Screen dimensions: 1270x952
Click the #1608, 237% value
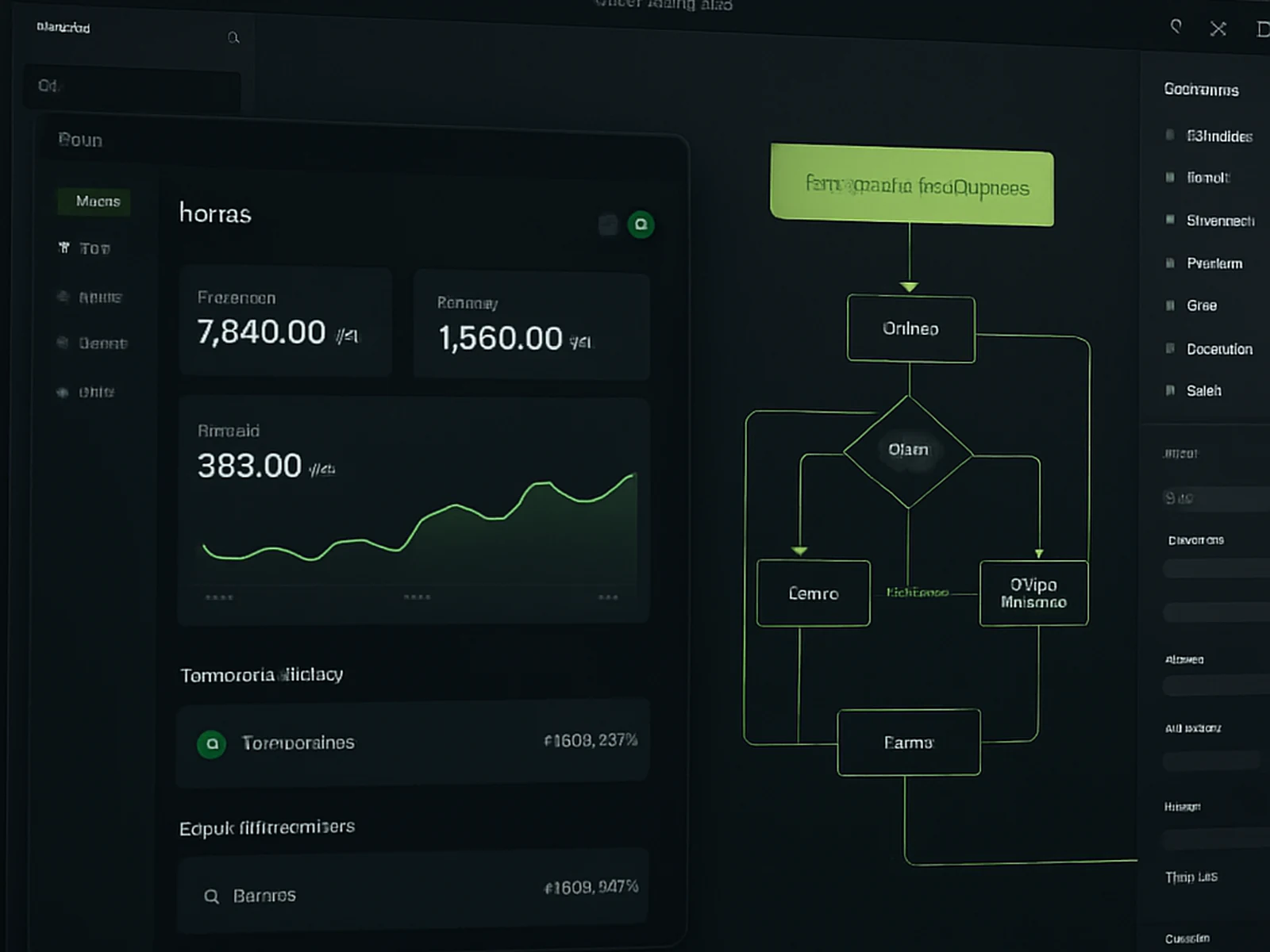(591, 741)
